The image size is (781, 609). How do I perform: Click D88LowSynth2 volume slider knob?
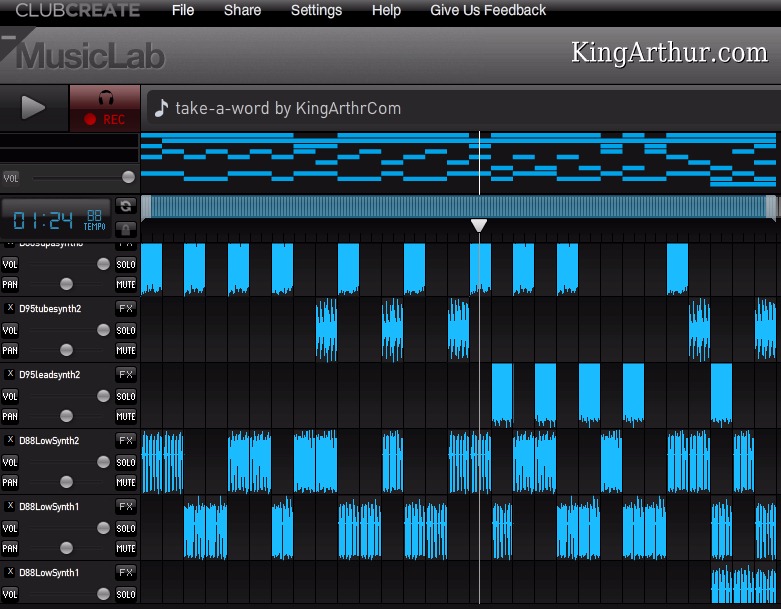pos(103,462)
